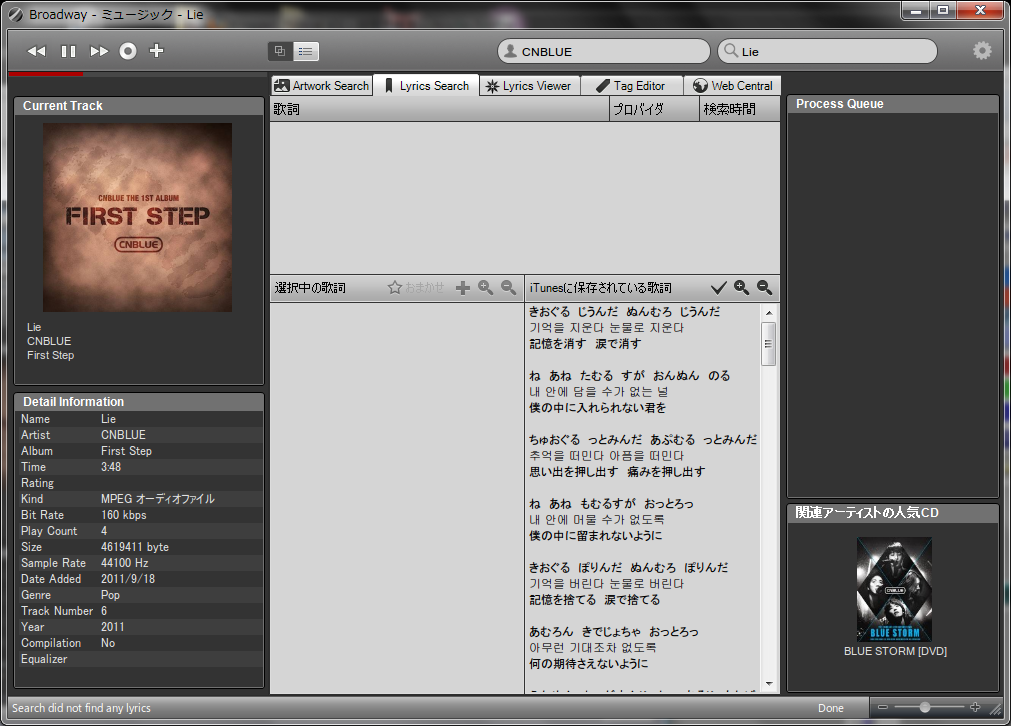Viewport: 1011px width, 726px height.
Task: Select the Date Added row 2011/9/18
Action: (x=139, y=579)
